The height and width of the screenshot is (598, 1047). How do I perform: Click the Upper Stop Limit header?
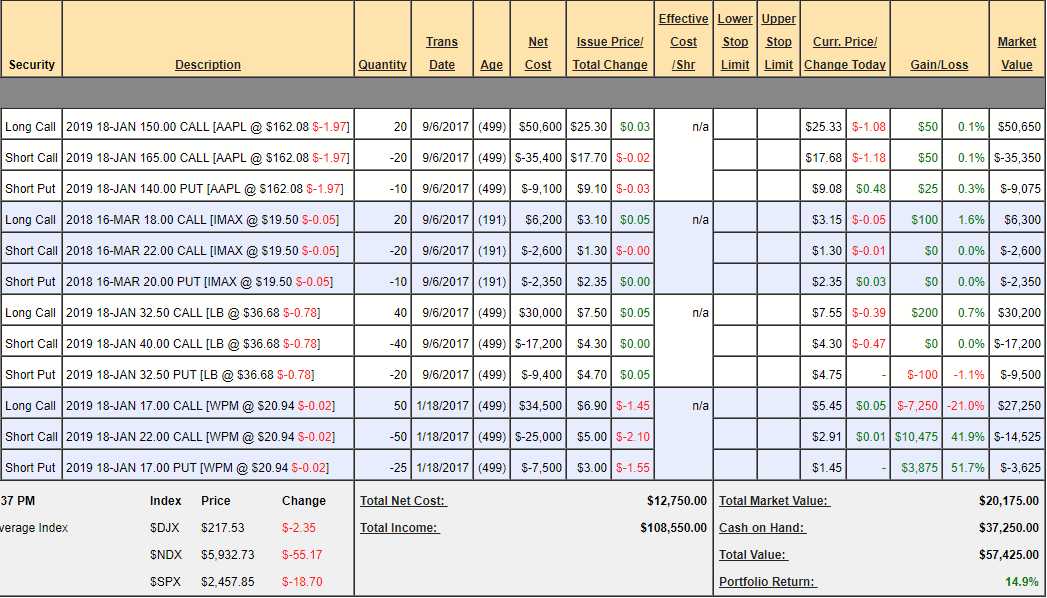pos(778,41)
